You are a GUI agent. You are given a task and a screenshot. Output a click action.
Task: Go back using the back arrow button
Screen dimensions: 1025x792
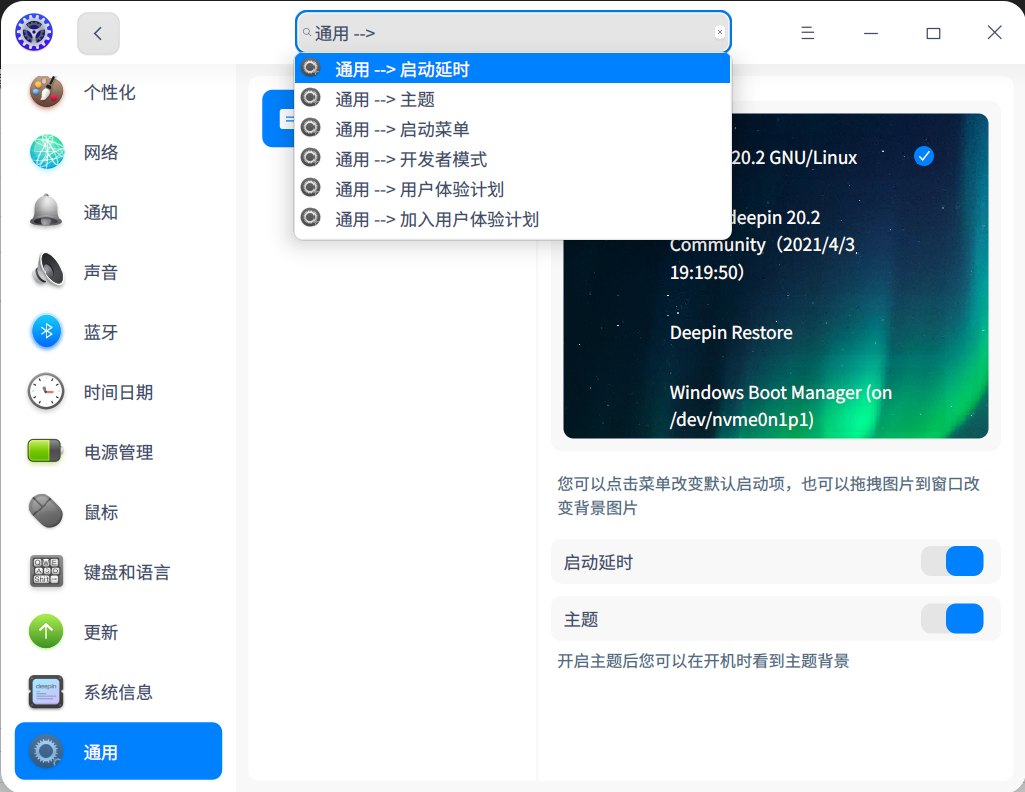[98, 33]
